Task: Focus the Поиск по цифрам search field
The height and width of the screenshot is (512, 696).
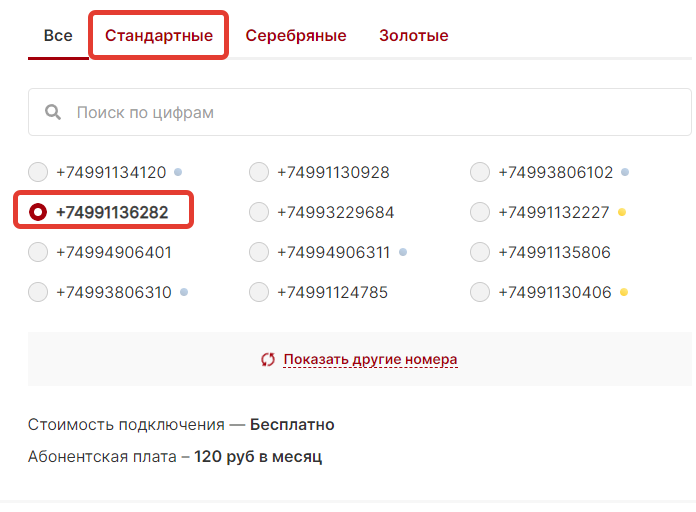Action: [360, 112]
